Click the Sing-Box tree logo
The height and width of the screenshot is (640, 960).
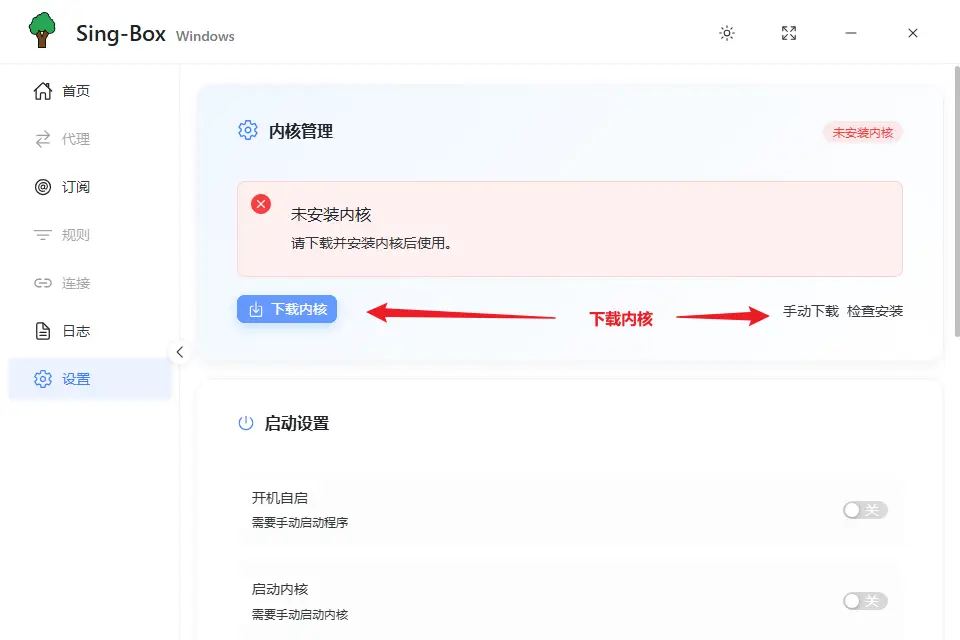pos(43,31)
